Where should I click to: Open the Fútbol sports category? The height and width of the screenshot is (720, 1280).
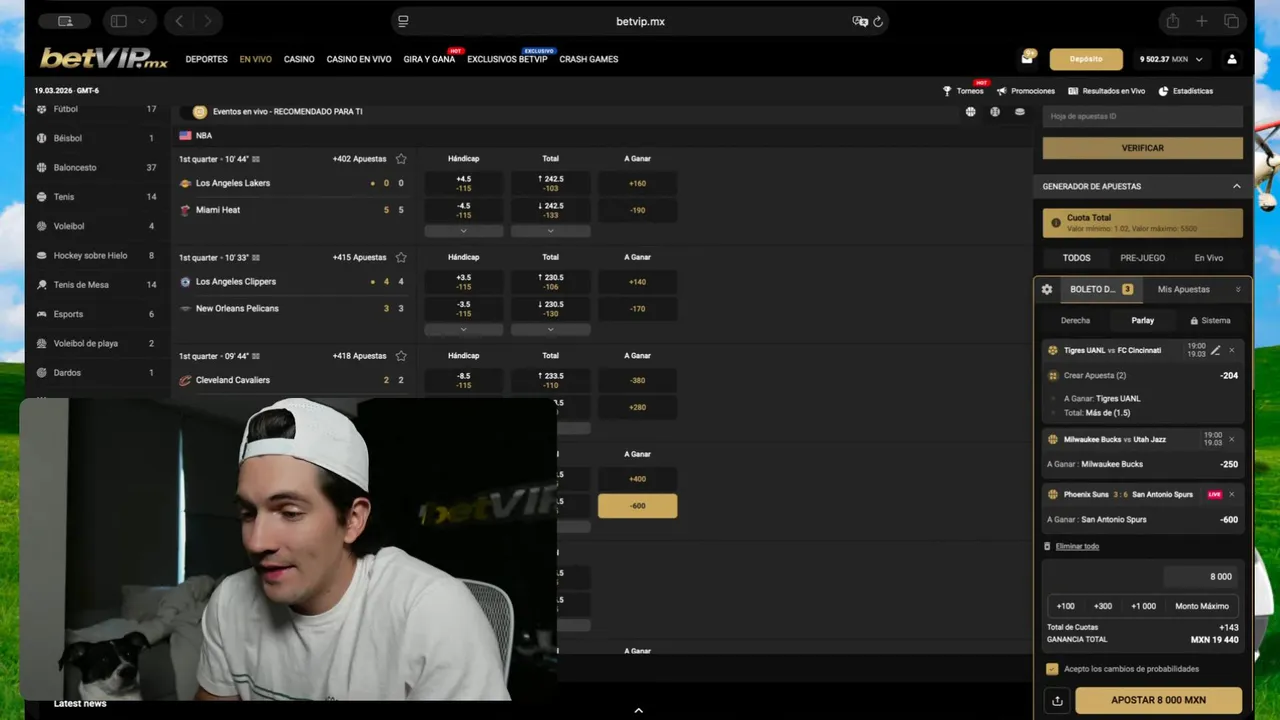(97, 108)
